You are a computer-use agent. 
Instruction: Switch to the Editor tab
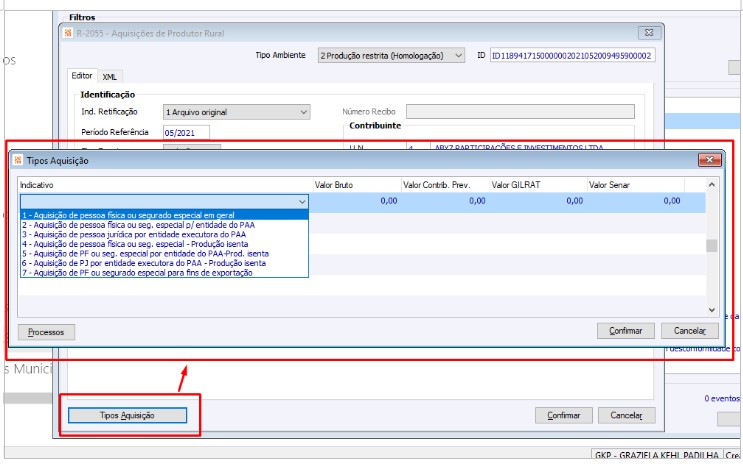tap(82, 76)
